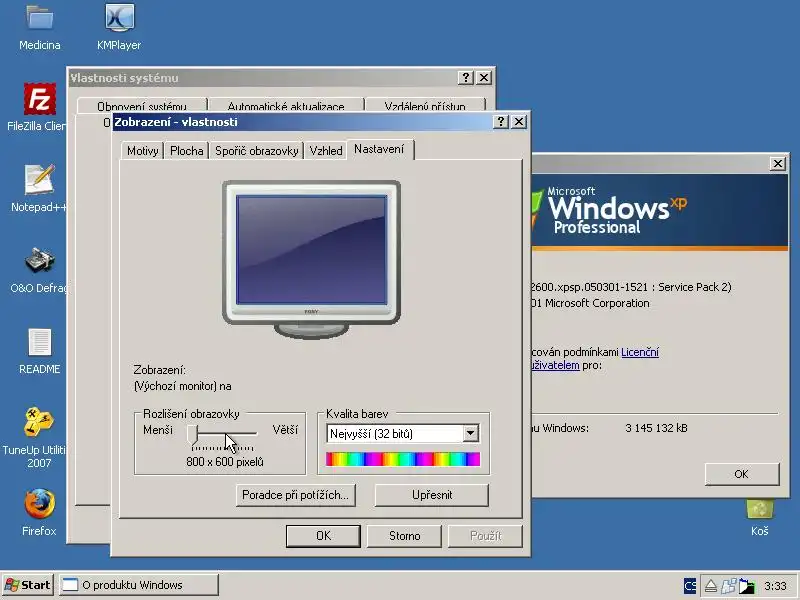800x600 pixels.
Task: Open Firefox from the desktop
Action: [40, 504]
